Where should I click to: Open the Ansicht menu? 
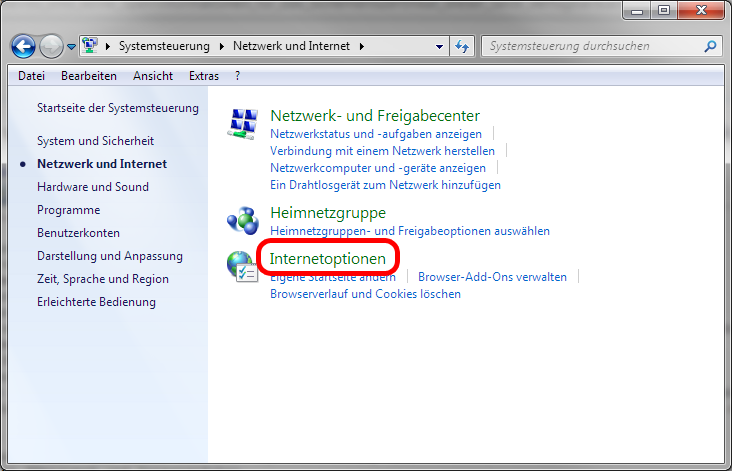tap(153, 76)
